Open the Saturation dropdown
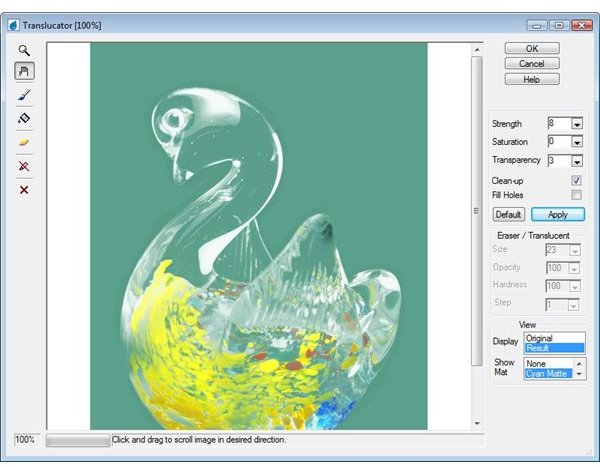 pos(577,142)
